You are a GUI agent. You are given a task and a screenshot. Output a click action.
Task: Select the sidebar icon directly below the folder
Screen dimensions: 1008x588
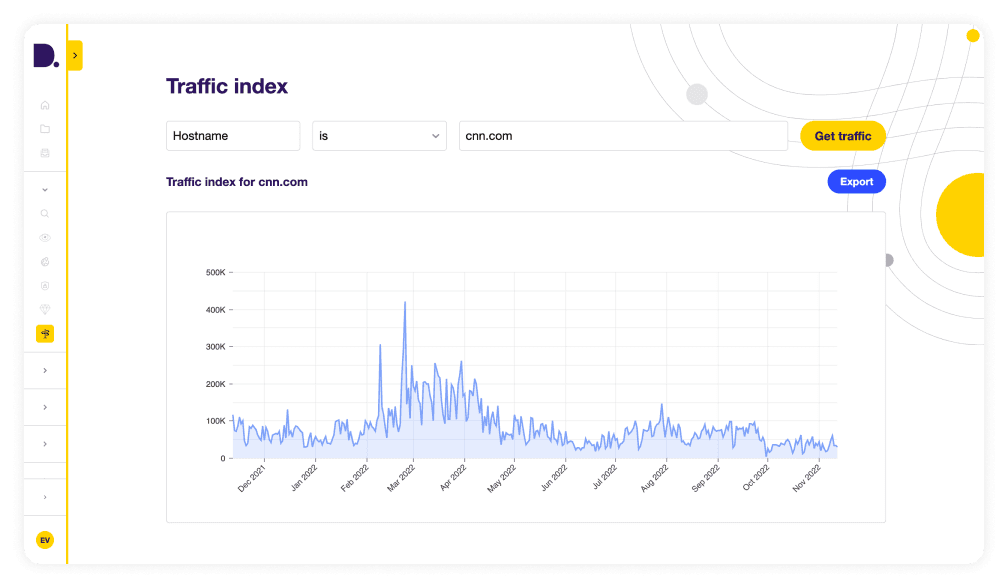pyautogui.click(x=45, y=153)
